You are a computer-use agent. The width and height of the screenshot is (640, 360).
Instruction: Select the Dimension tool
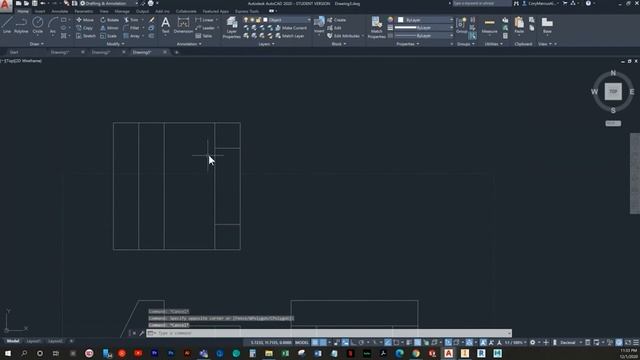coord(183,24)
